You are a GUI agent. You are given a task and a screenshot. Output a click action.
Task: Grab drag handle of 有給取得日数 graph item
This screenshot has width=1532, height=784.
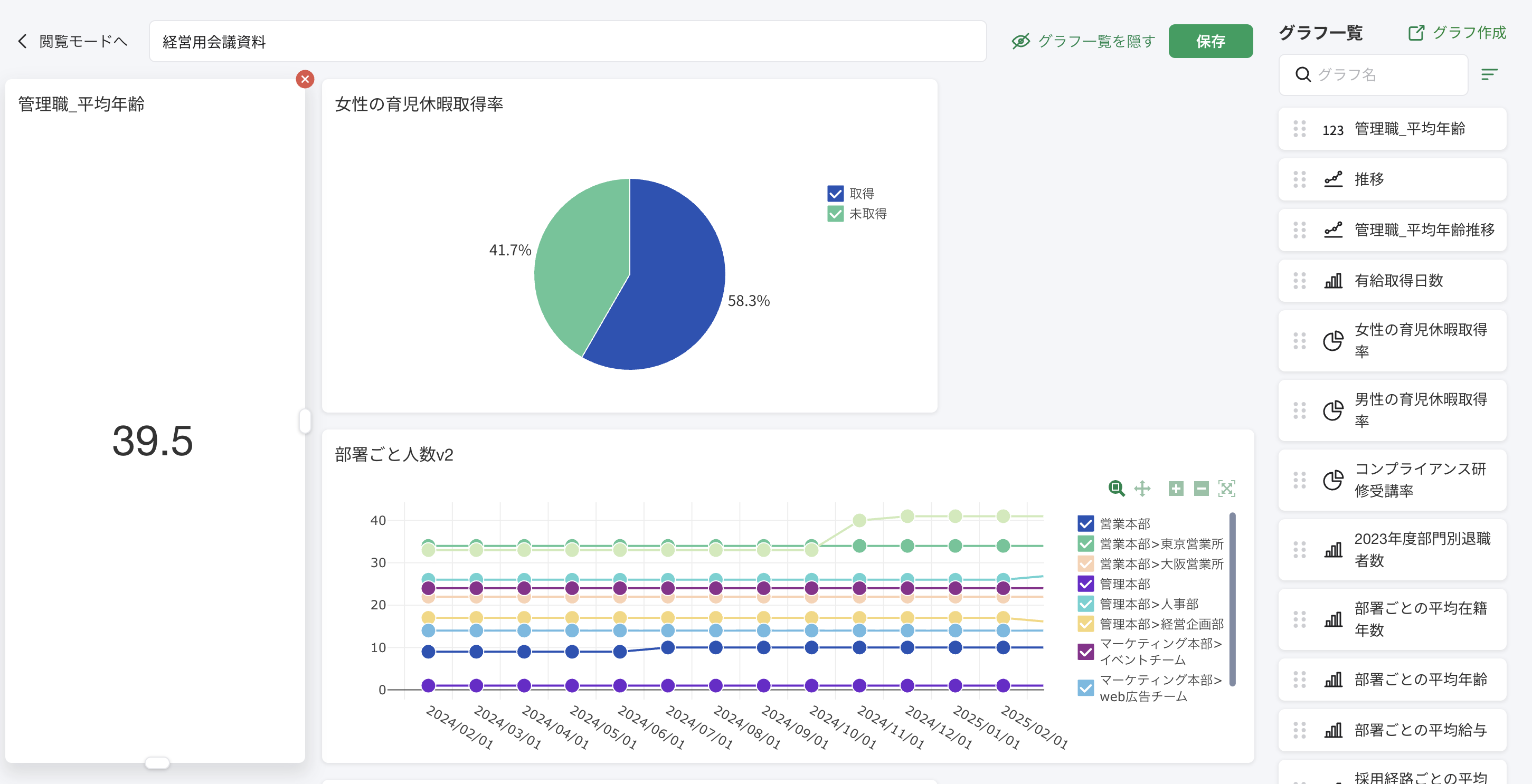tap(1300, 281)
